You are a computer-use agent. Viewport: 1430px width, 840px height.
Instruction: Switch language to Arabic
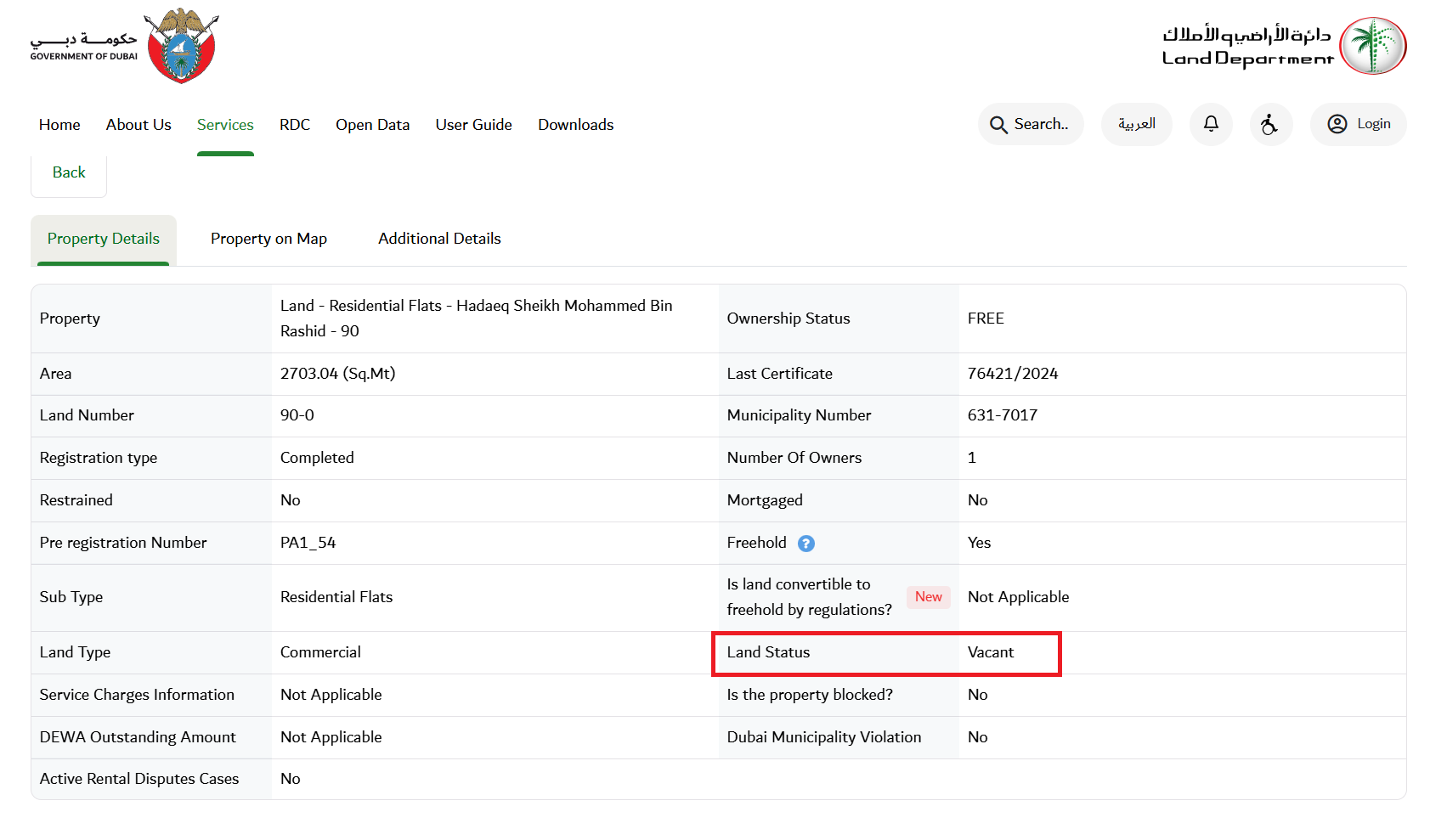1136,124
